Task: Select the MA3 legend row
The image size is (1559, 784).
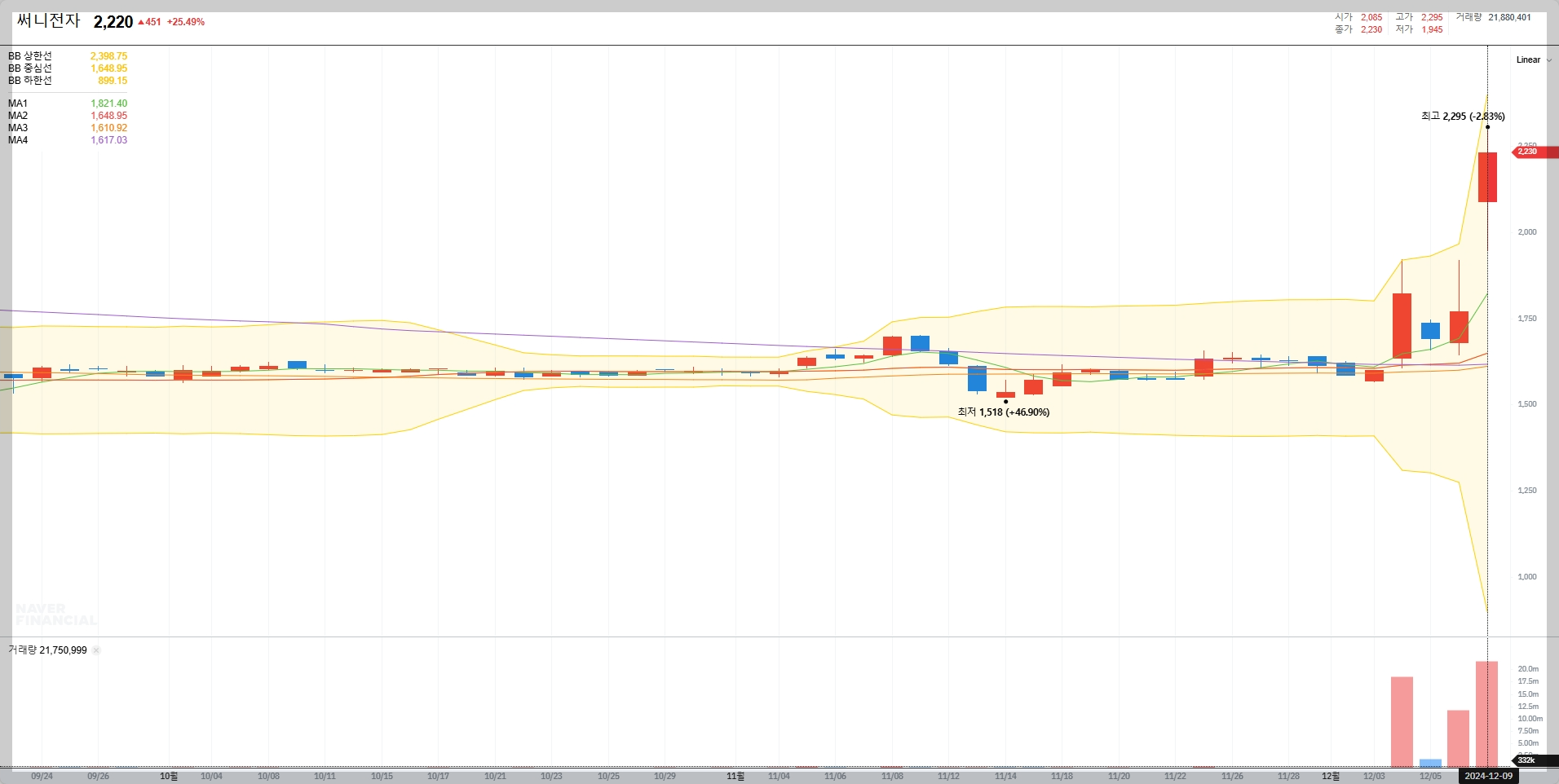Action: coord(68,128)
